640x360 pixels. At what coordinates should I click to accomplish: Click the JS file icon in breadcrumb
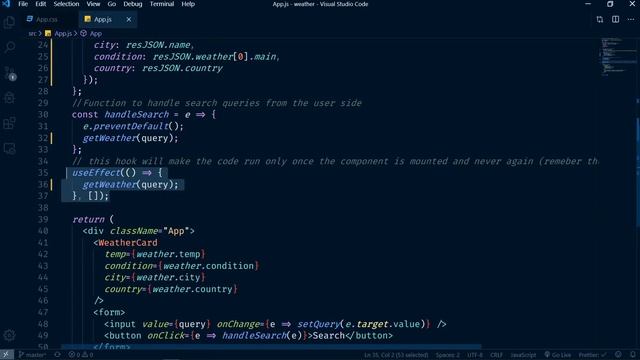[x=48, y=33]
